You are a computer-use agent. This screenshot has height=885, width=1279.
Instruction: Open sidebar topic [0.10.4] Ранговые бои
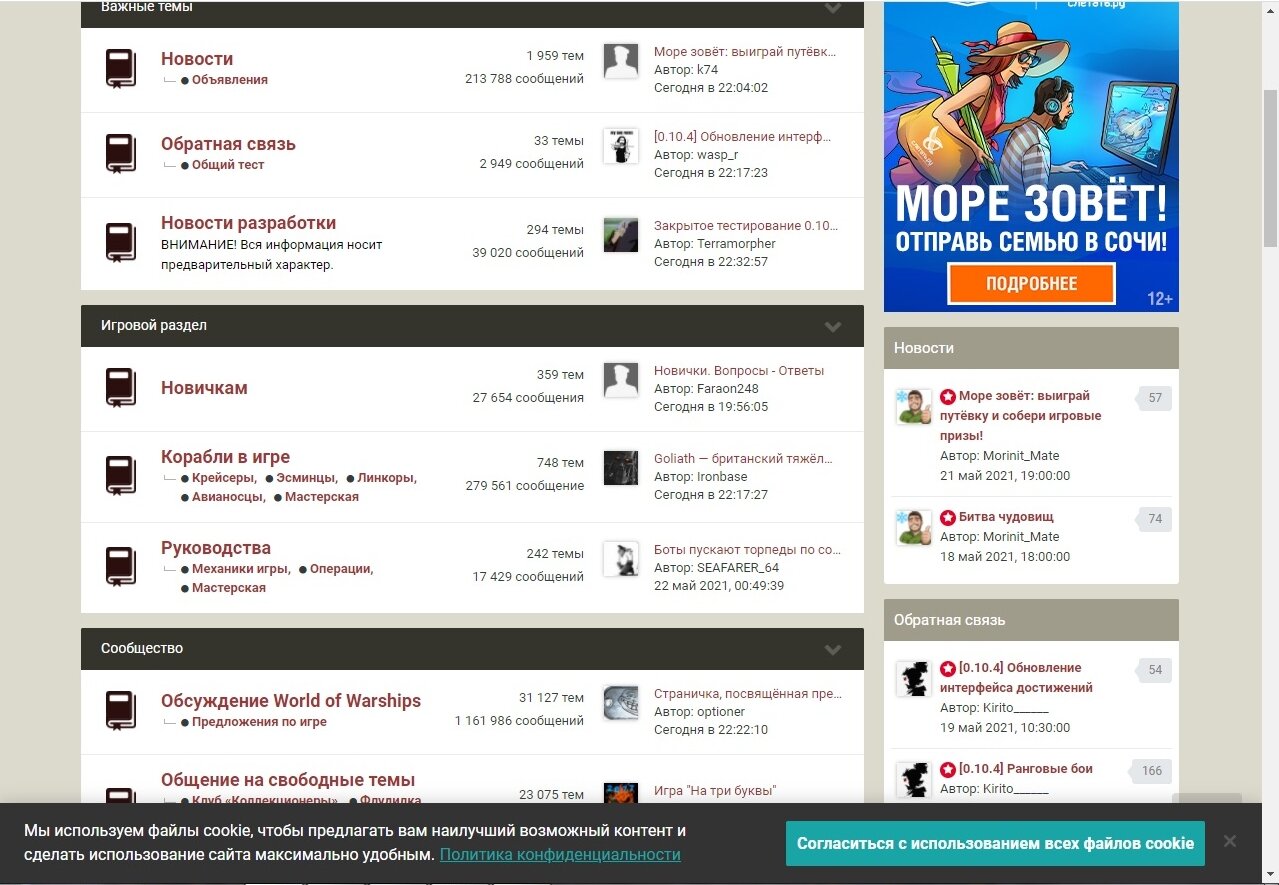coord(1026,769)
